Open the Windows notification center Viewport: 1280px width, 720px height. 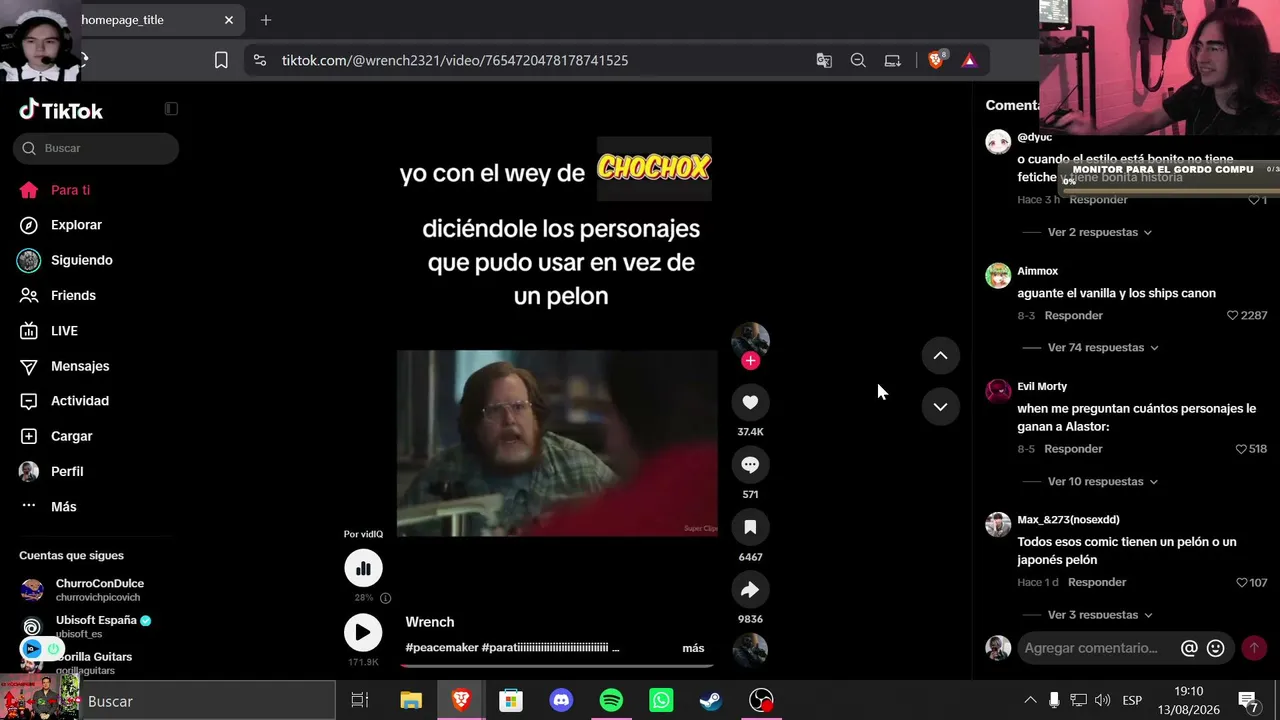pos(1248,700)
